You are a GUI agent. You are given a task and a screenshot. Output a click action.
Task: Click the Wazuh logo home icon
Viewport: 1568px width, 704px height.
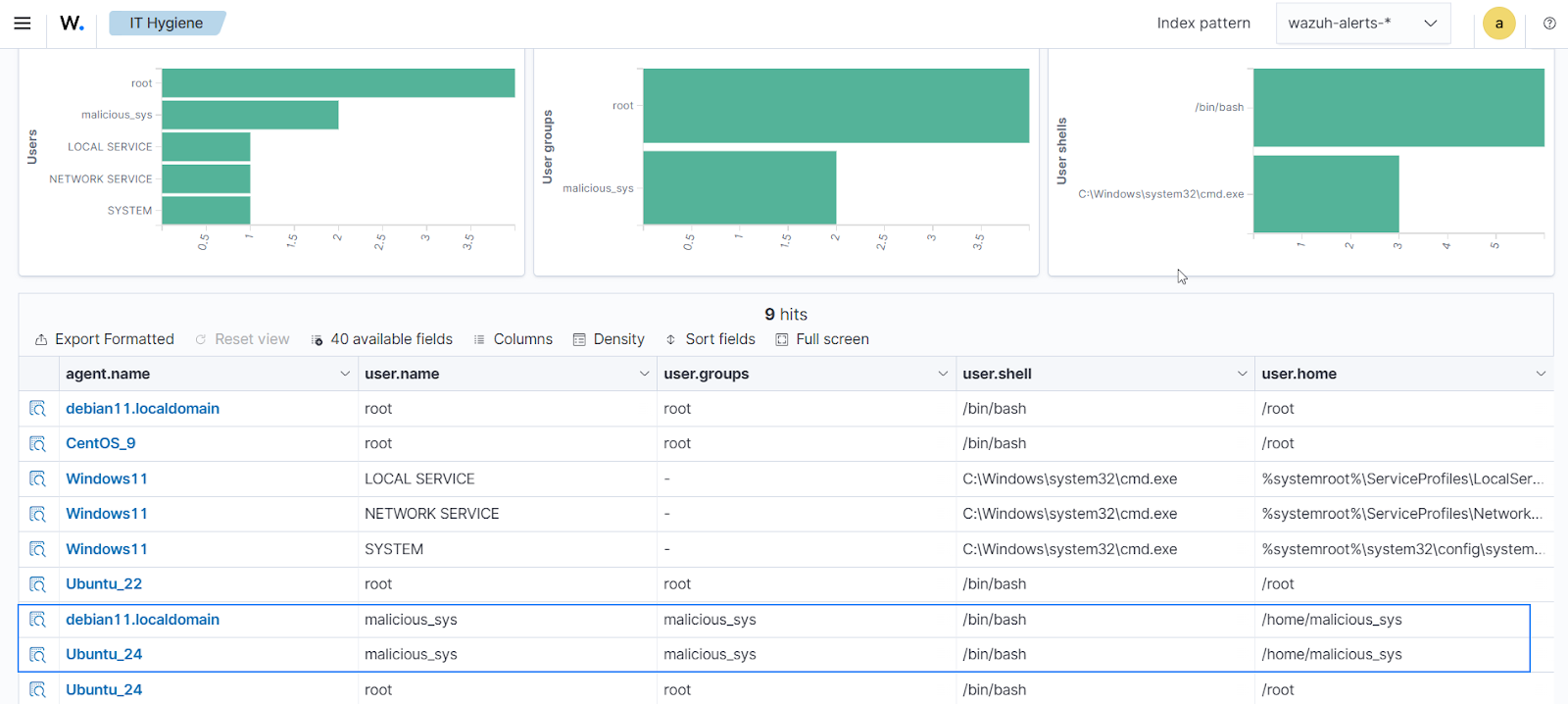(72, 24)
